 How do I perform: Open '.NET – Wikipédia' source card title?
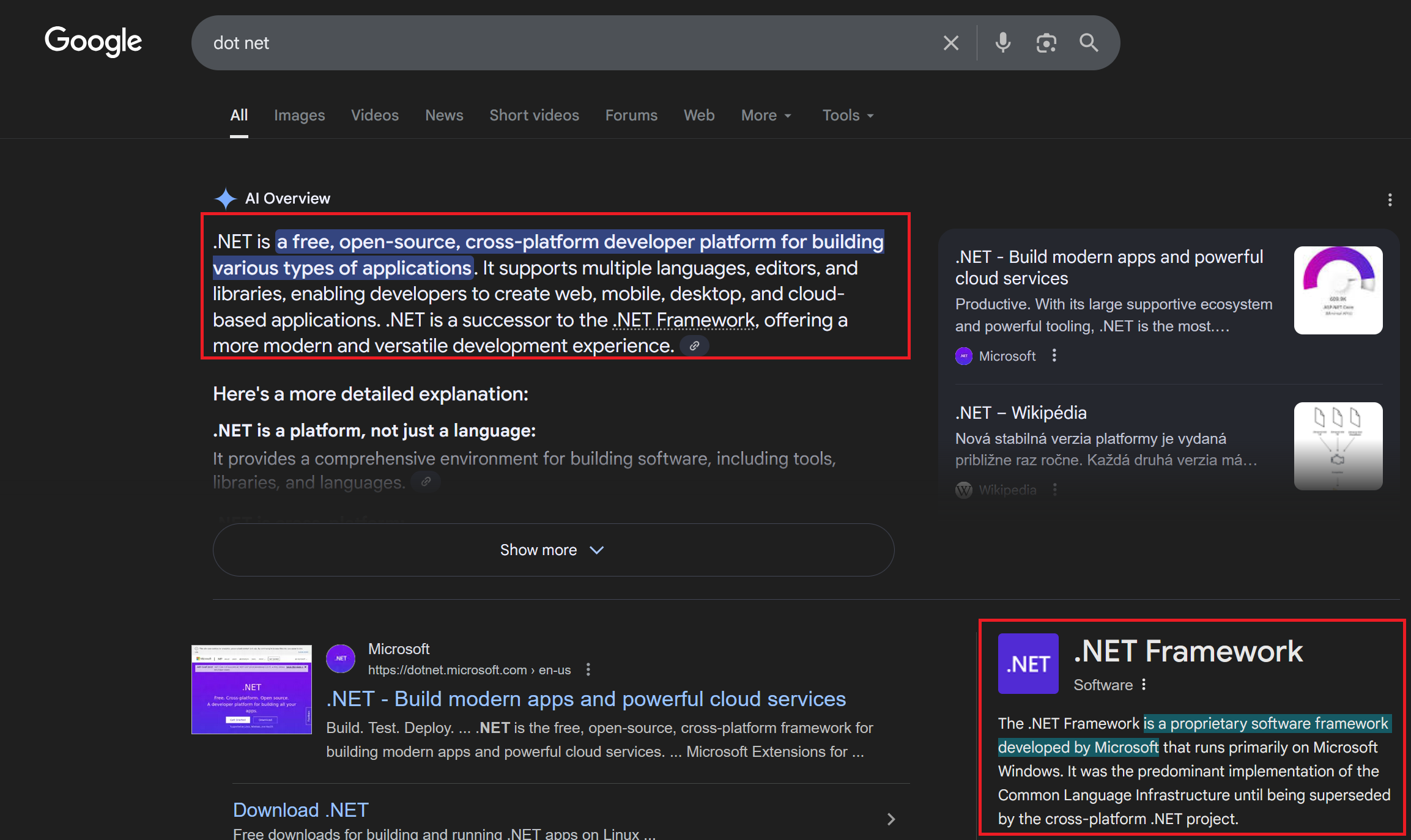1021,413
